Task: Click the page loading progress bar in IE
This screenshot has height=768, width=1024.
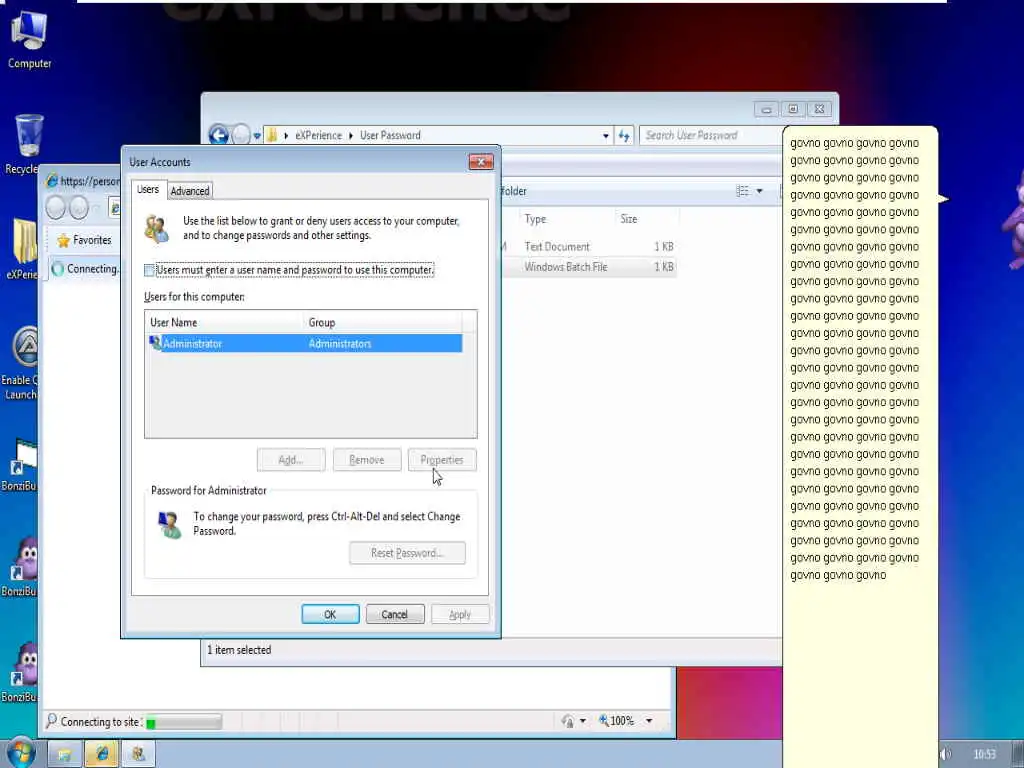Action: pos(184,722)
